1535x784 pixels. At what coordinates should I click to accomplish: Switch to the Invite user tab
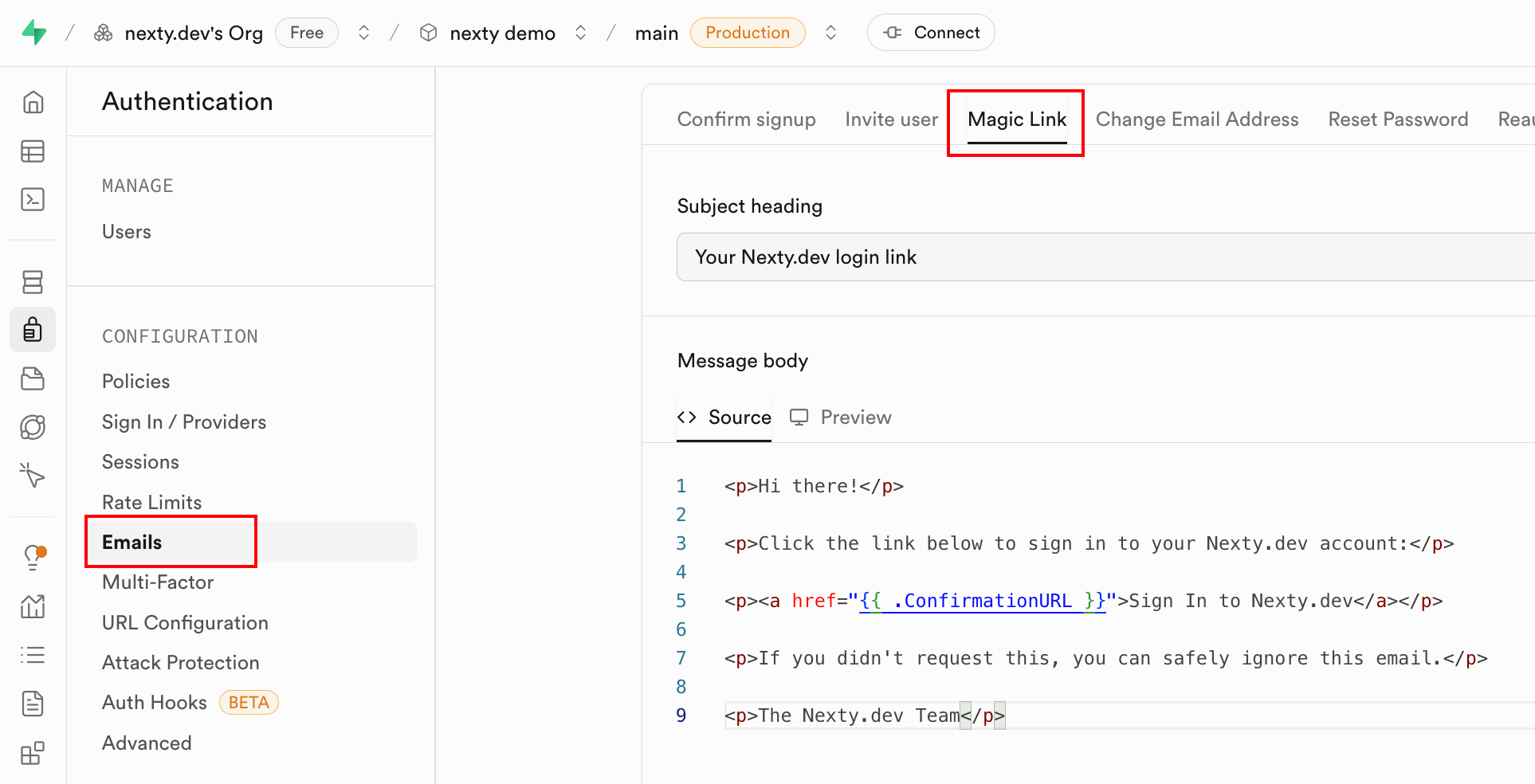891,120
